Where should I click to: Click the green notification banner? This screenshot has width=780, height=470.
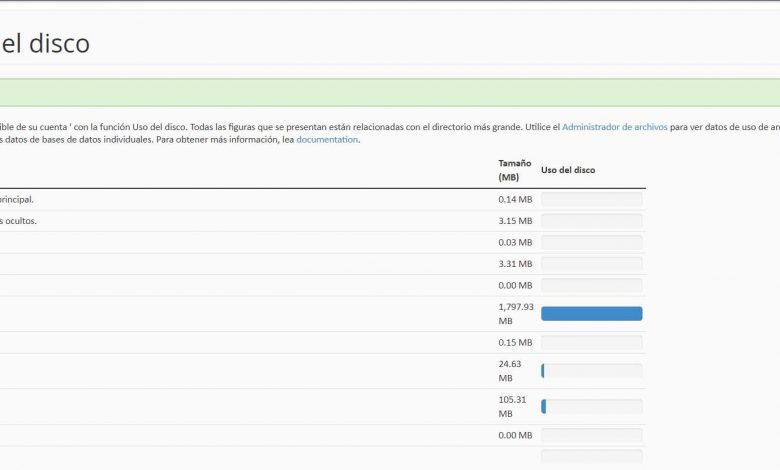(x=390, y=92)
